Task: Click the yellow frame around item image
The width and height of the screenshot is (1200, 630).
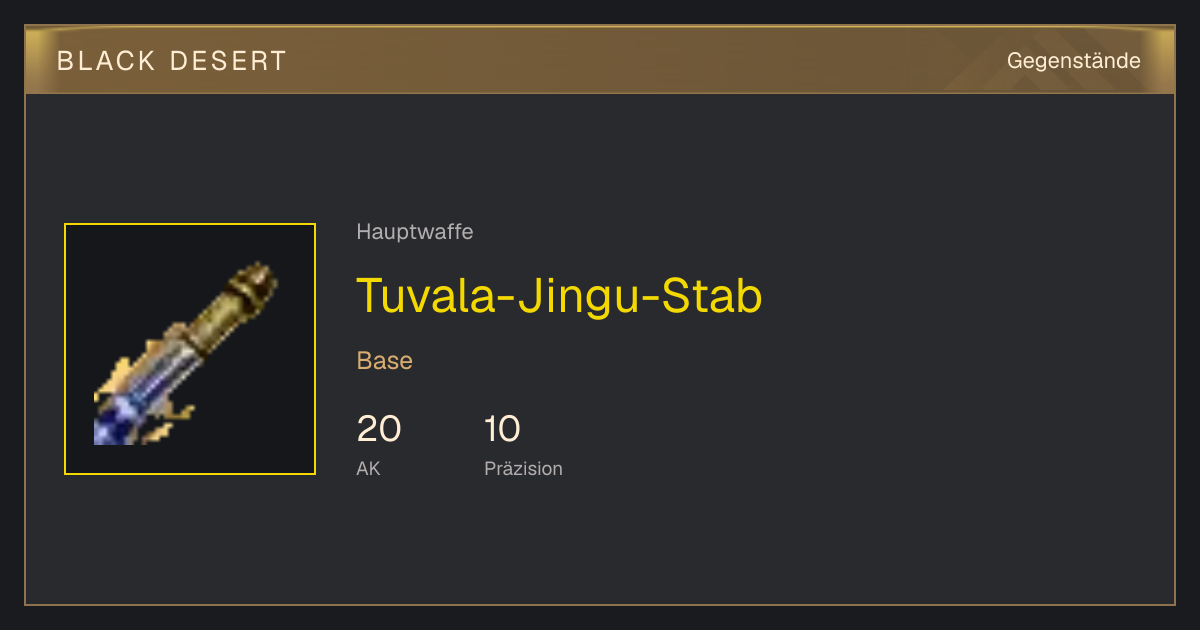Action: (x=190, y=225)
